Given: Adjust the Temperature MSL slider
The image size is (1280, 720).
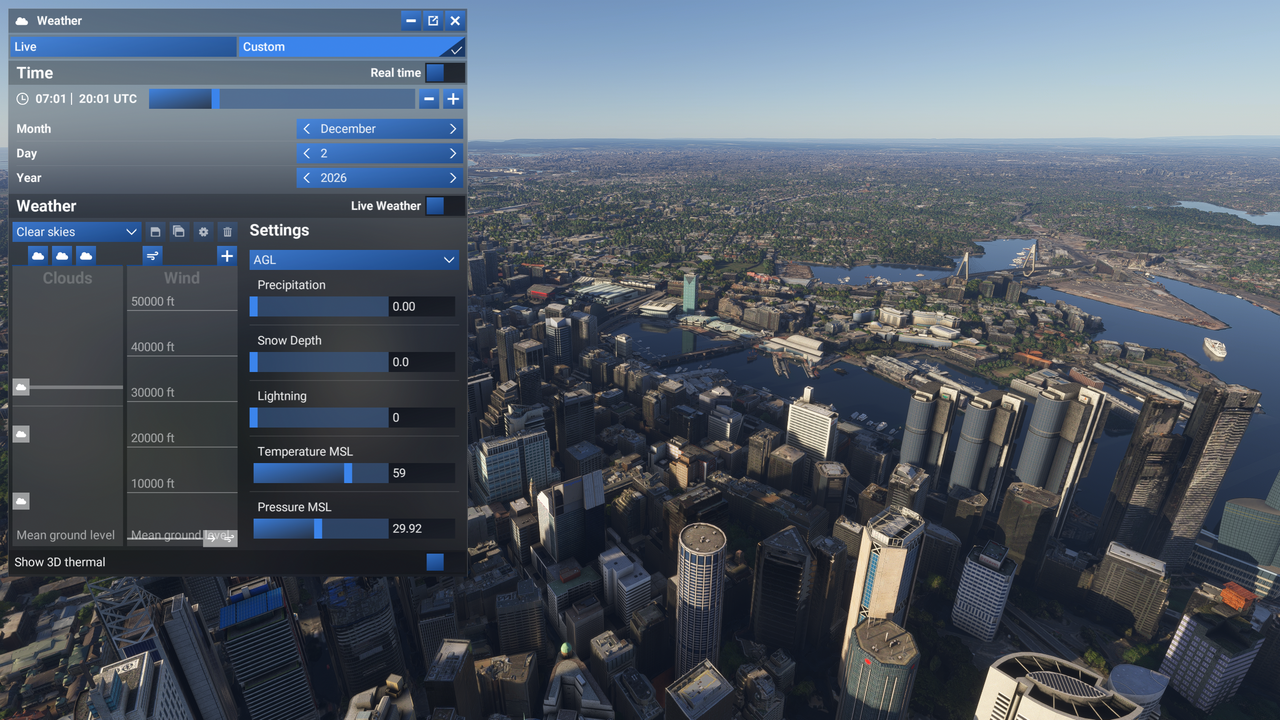Looking at the screenshot, I should (x=319, y=473).
